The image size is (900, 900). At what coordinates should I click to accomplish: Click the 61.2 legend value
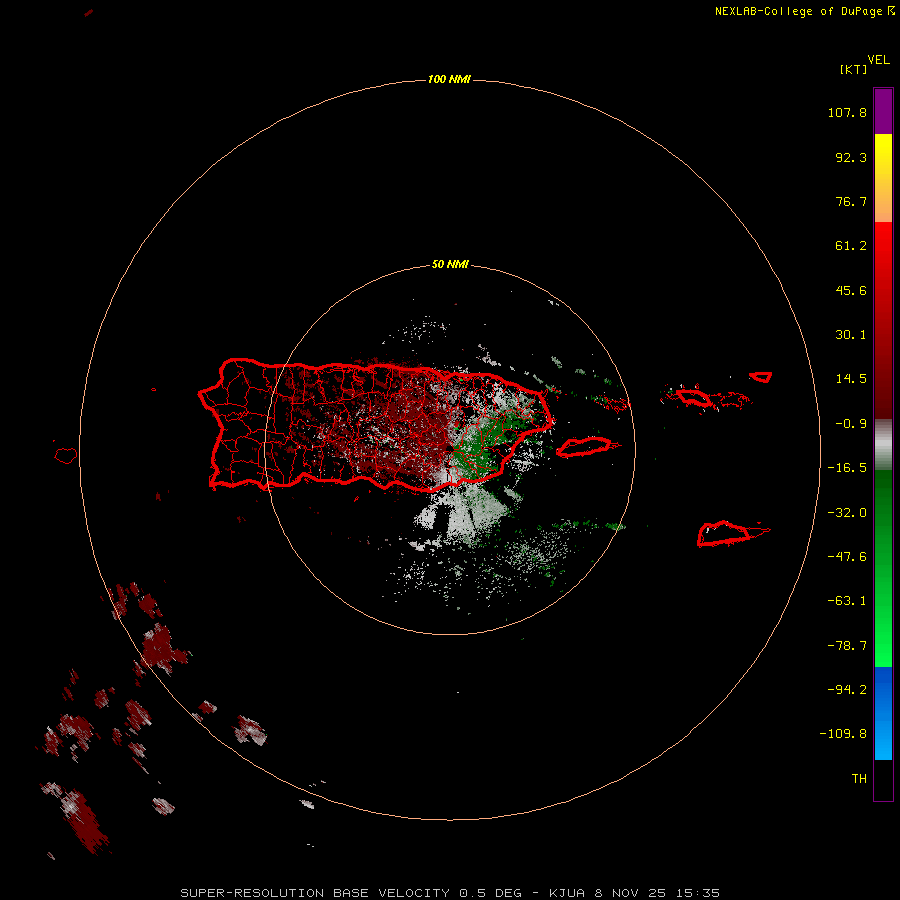851,246
